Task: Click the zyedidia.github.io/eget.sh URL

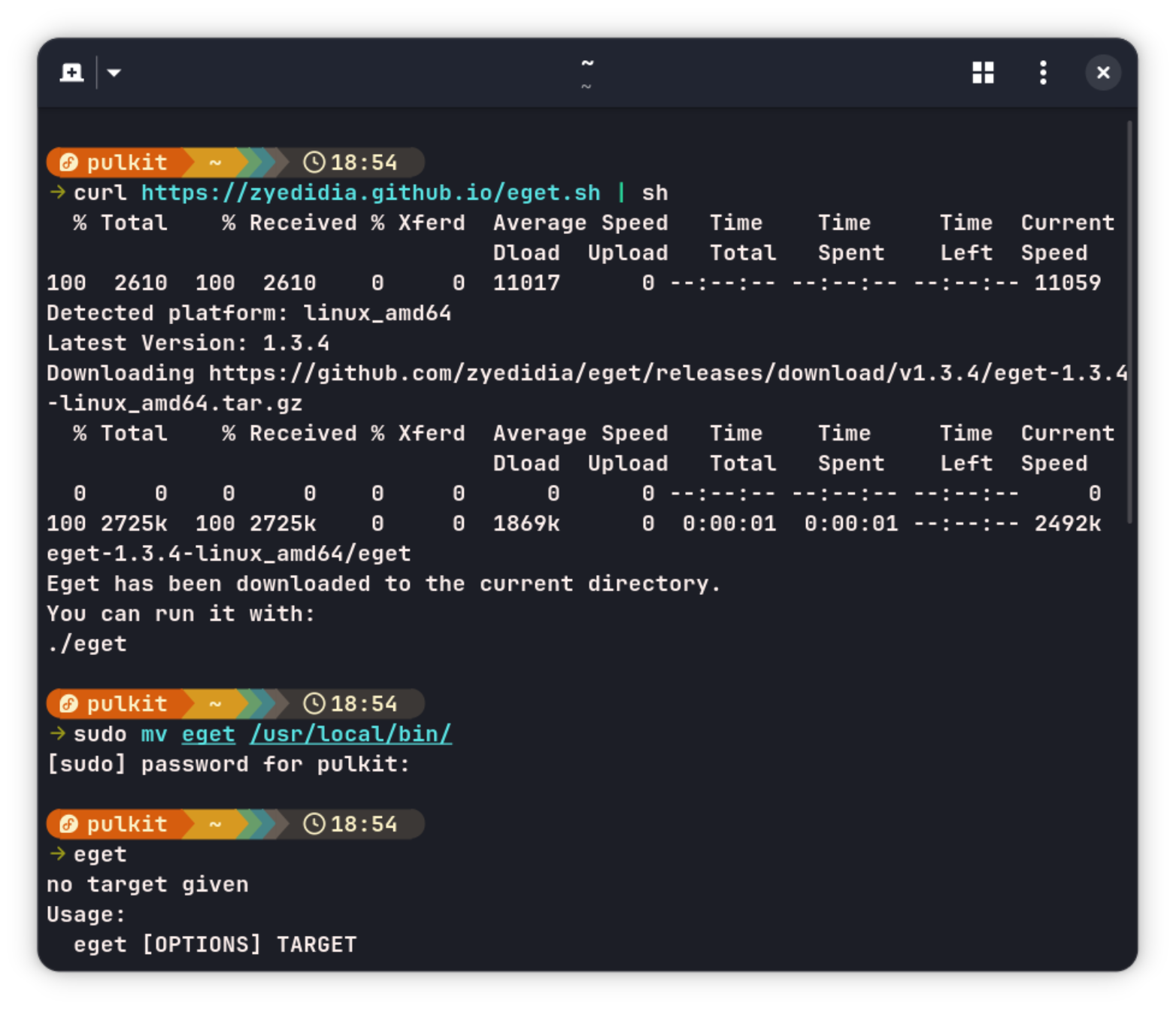Action: coord(371,193)
